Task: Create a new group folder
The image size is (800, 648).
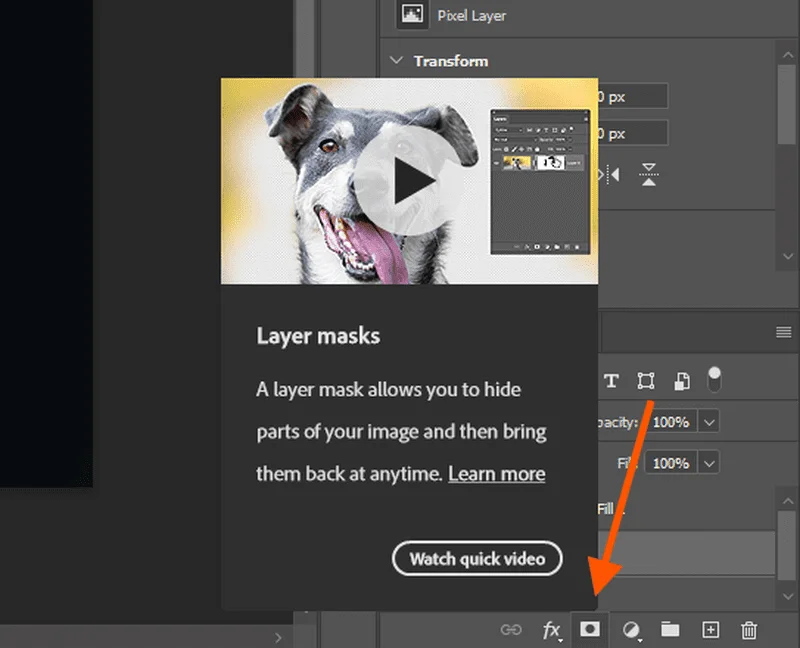Action: coord(670,629)
